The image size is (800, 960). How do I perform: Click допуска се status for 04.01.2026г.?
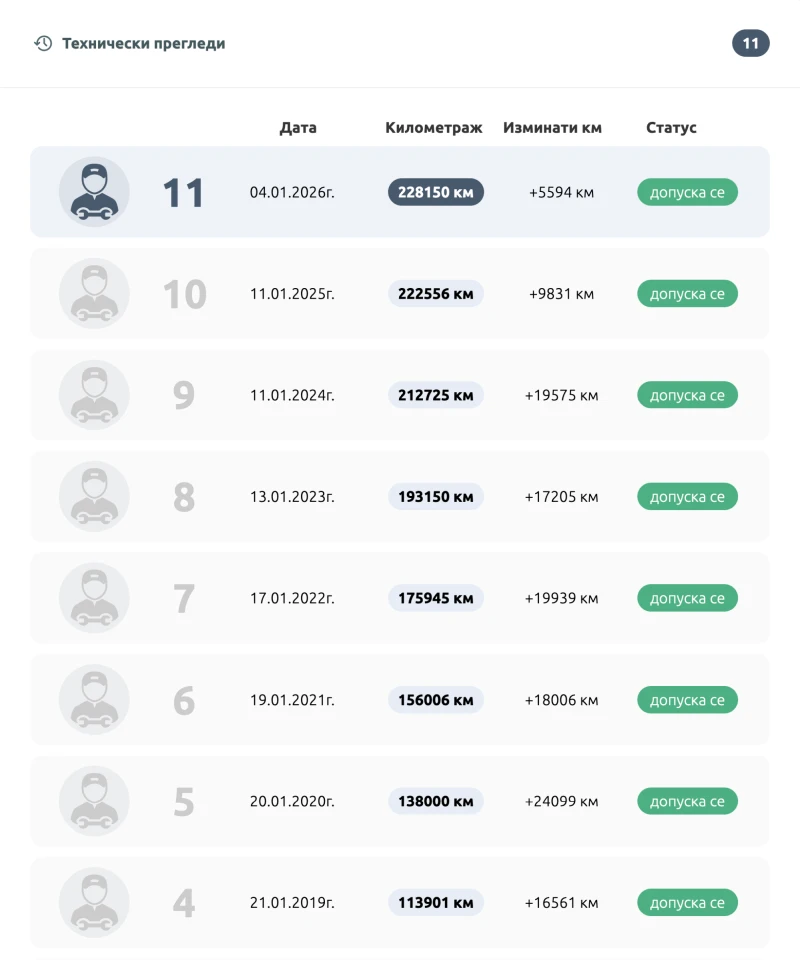(x=687, y=192)
